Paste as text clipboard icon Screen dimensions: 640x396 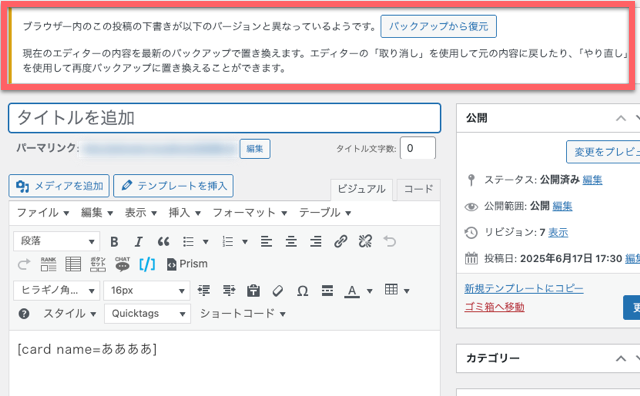[253, 291]
